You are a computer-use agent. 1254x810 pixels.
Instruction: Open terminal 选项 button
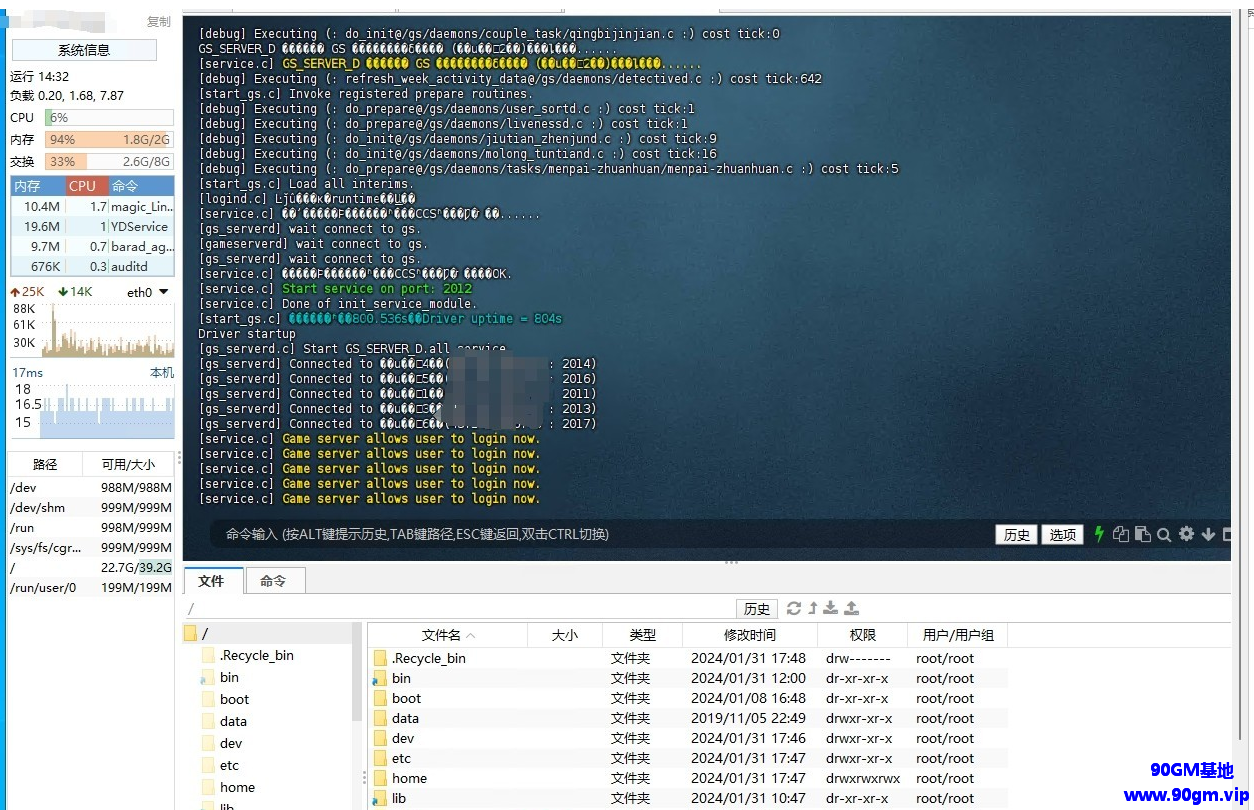click(1062, 535)
